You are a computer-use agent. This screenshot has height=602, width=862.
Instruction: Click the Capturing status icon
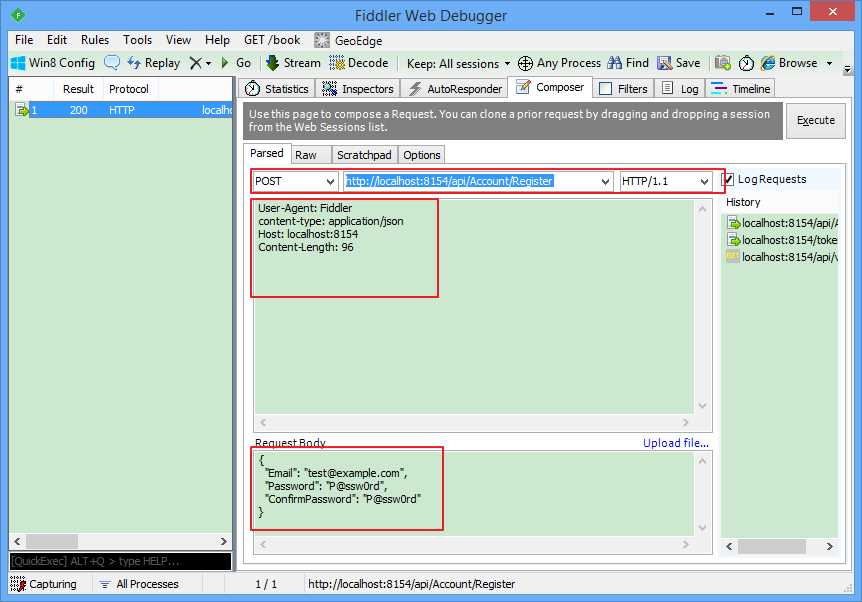18,584
